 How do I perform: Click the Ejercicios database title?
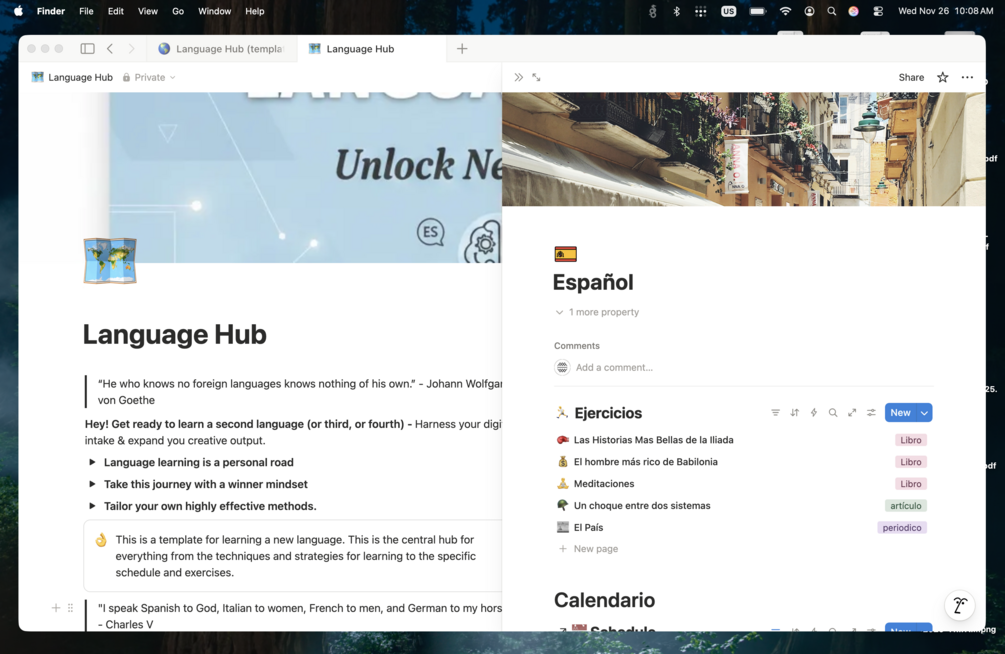[x=608, y=413]
